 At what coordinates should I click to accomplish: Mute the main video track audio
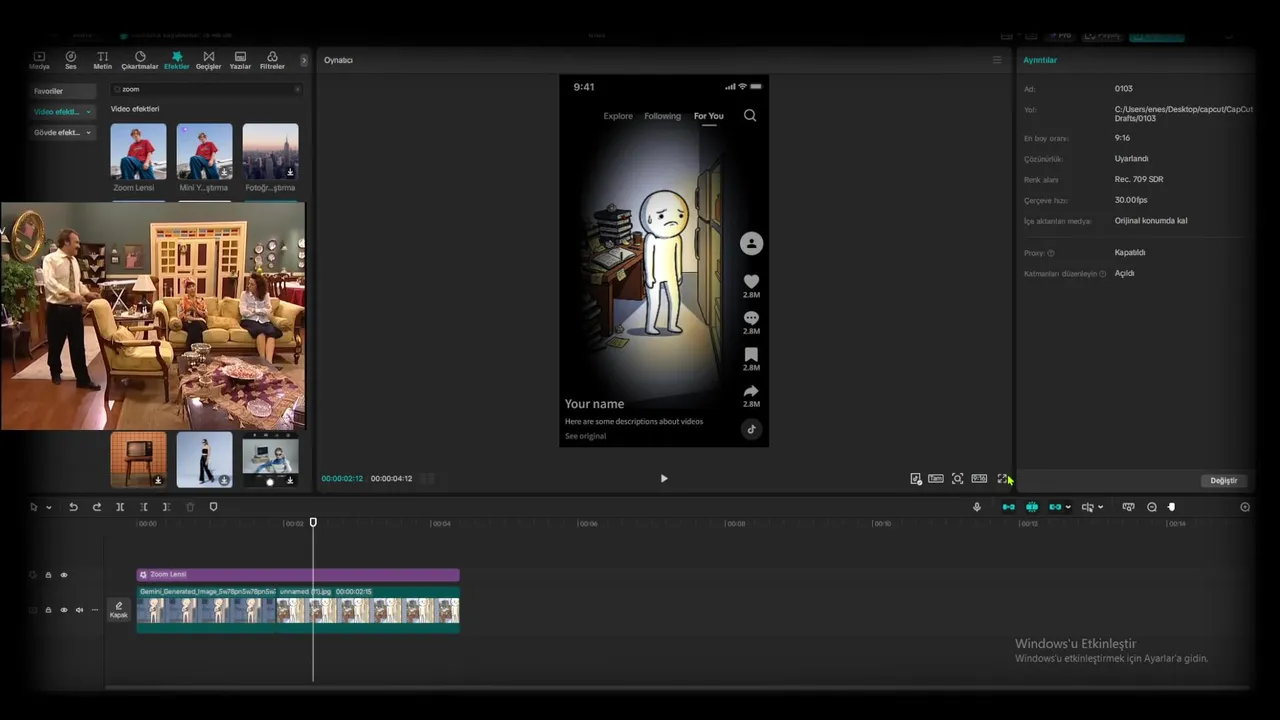[x=79, y=610]
